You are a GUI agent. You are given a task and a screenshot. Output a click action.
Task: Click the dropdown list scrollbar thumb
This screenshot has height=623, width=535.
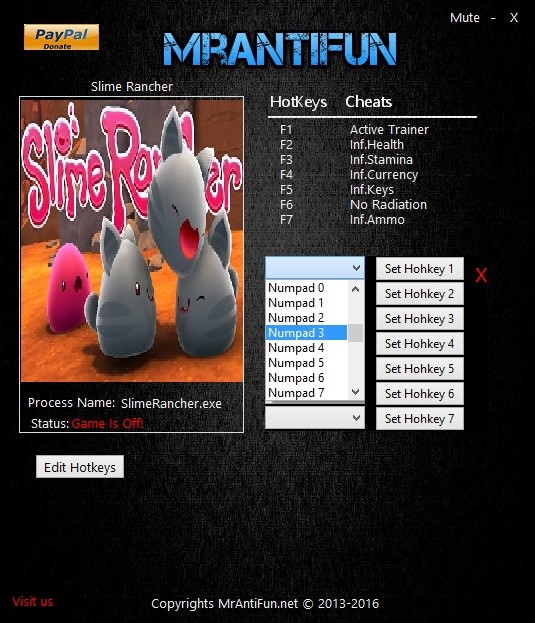(x=356, y=333)
